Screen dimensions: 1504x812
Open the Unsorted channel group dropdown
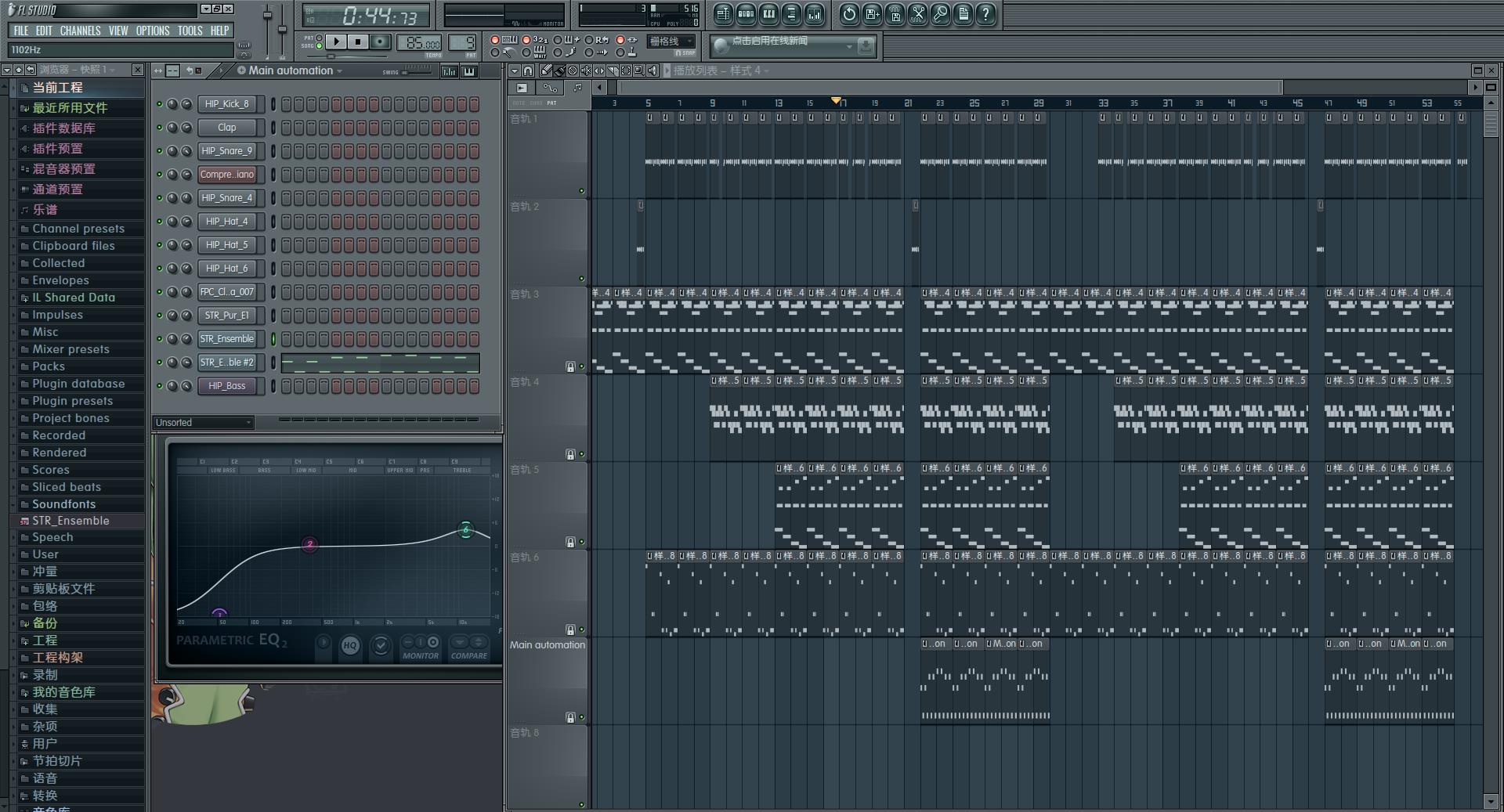pyautogui.click(x=203, y=423)
